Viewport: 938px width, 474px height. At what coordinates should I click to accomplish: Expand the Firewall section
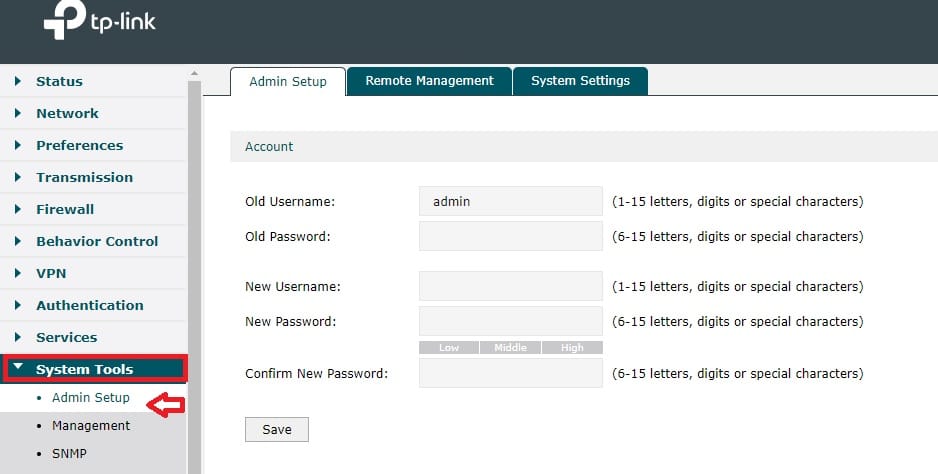point(65,209)
